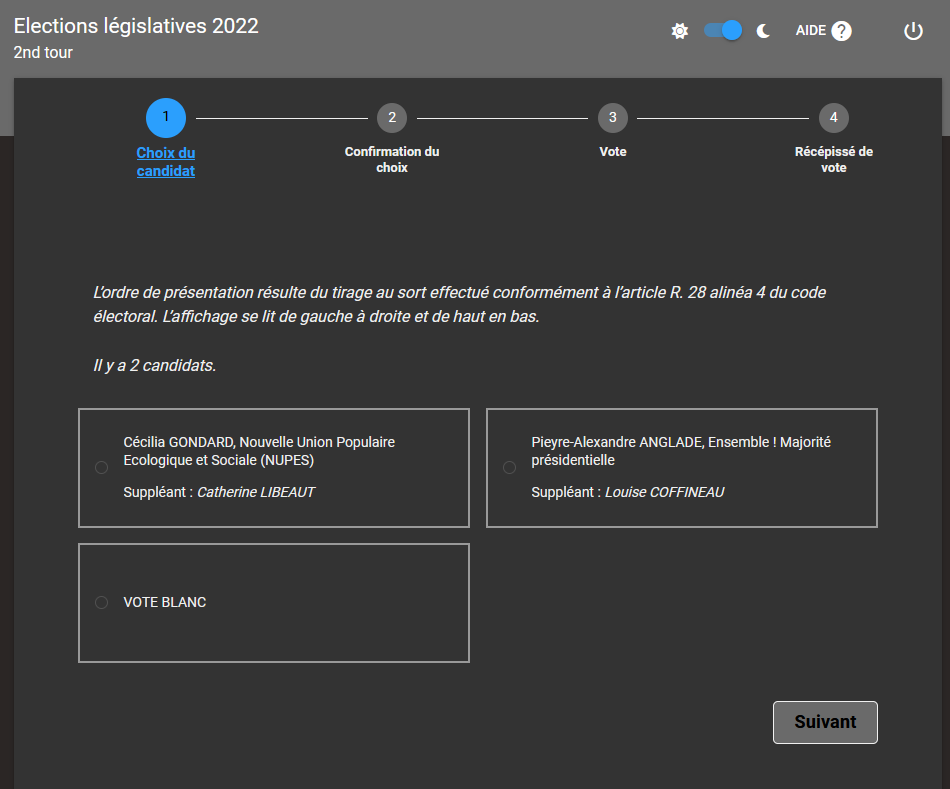Click step 3 Vote circle
Viewport: 950px width, 789px height.
612,118
